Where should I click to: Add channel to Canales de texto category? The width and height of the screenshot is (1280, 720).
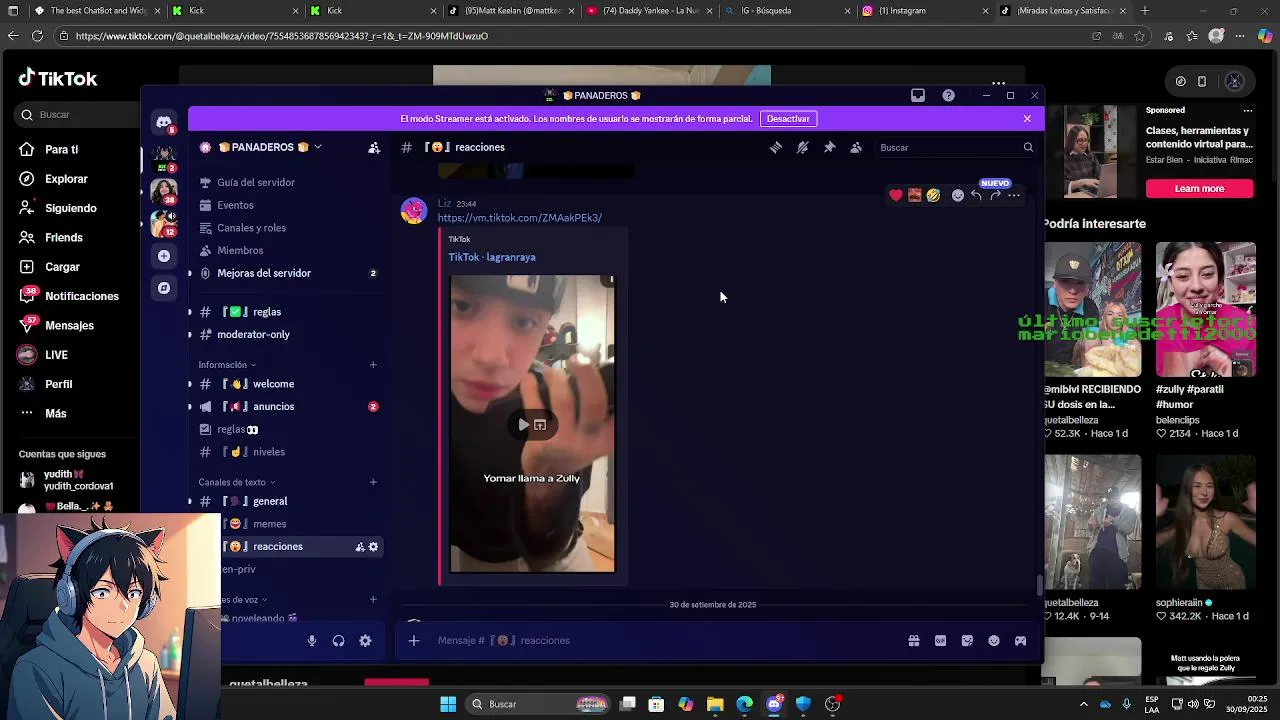tap(373, 482)
